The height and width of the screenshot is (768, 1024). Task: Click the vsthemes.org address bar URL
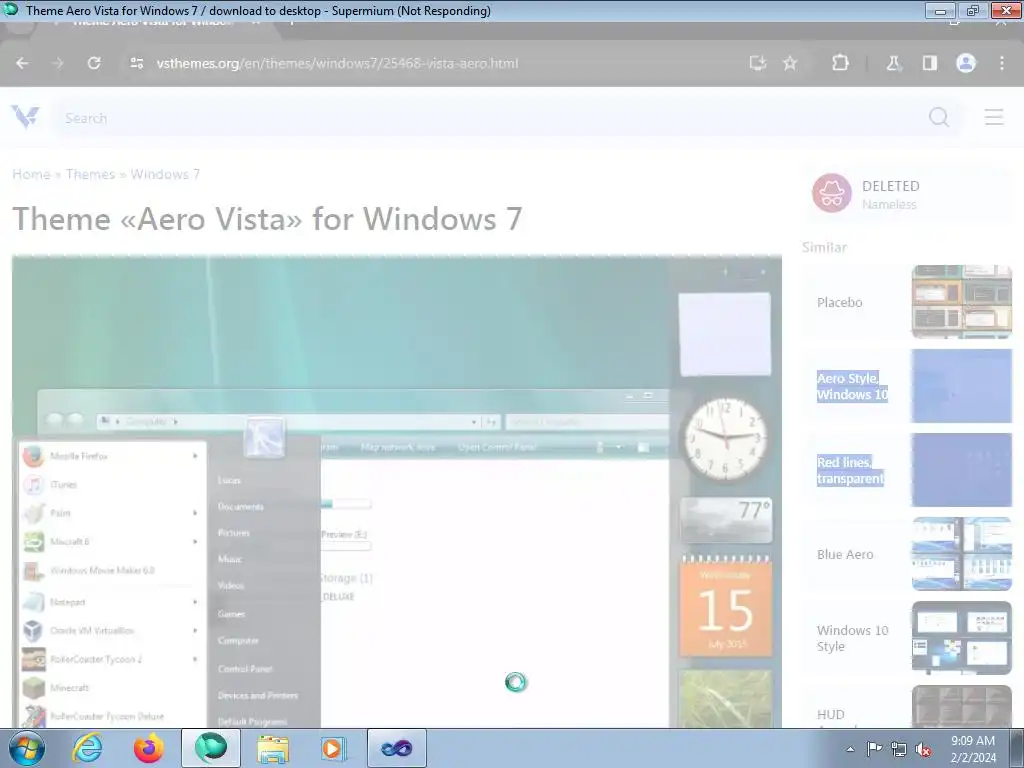(337, 63)
